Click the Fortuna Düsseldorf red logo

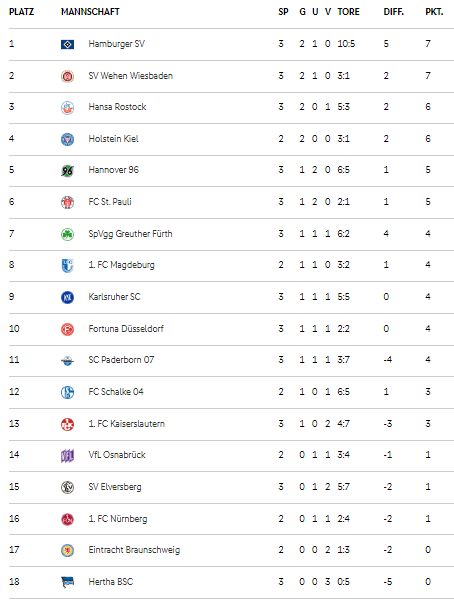pos(68,329)
